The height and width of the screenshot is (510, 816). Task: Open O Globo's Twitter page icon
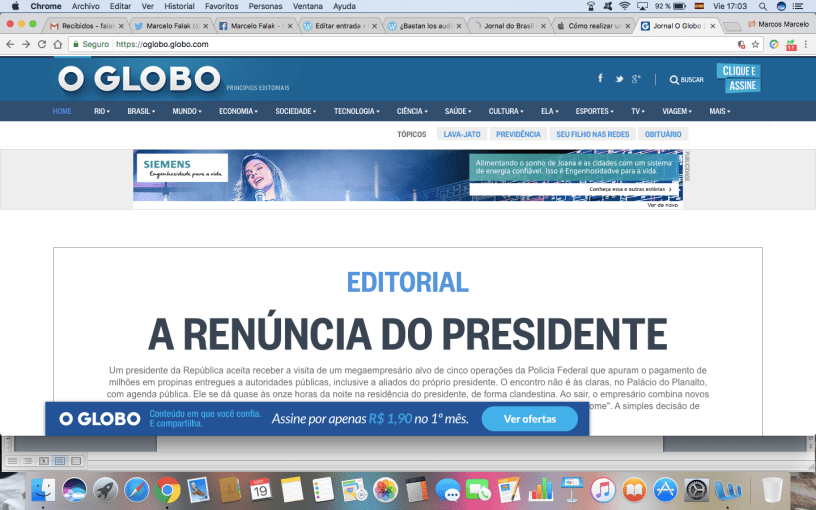pyautogui.click(x=620, y=79)
